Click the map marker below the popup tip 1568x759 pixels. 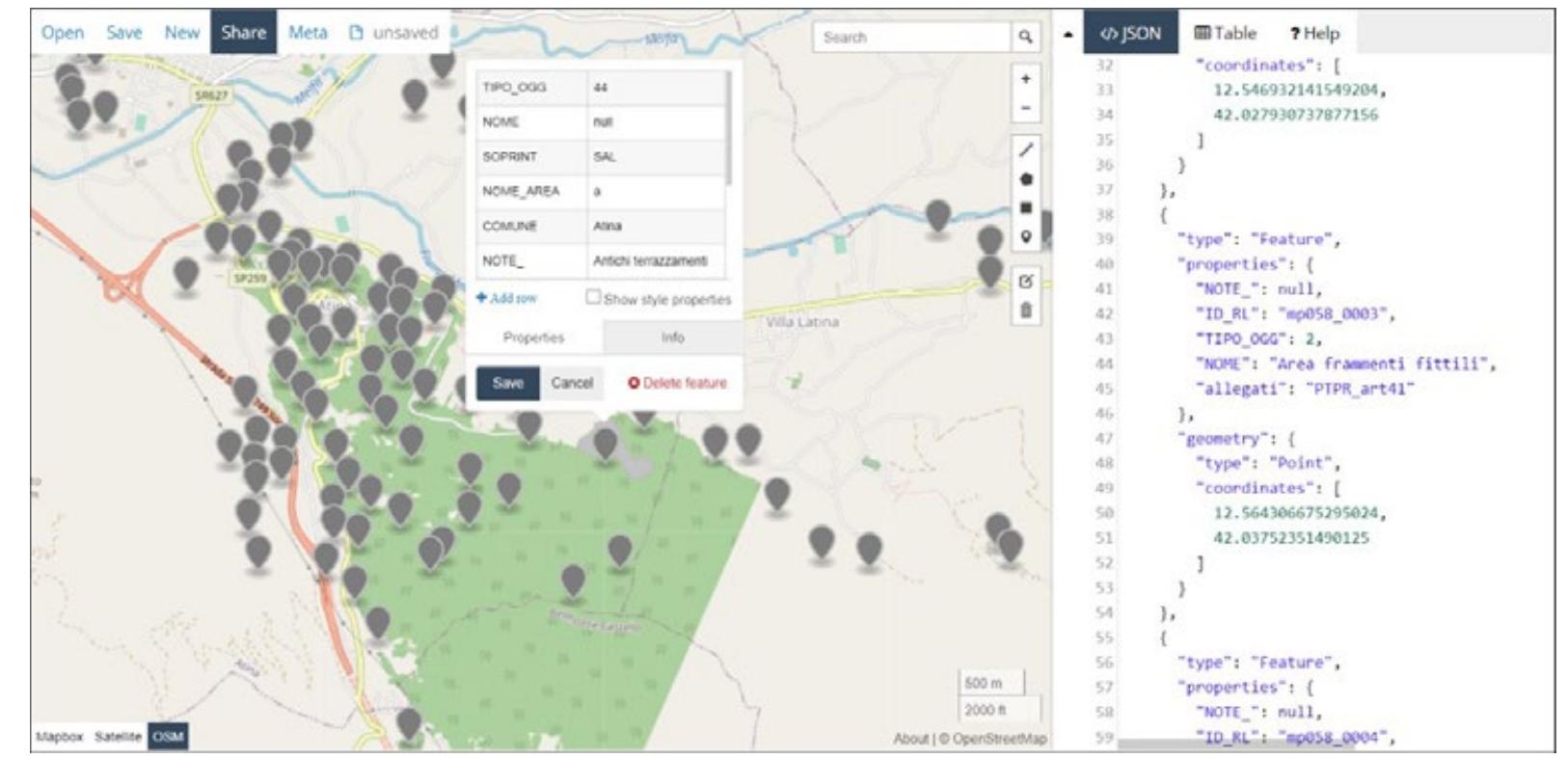(x=605, y=444)
